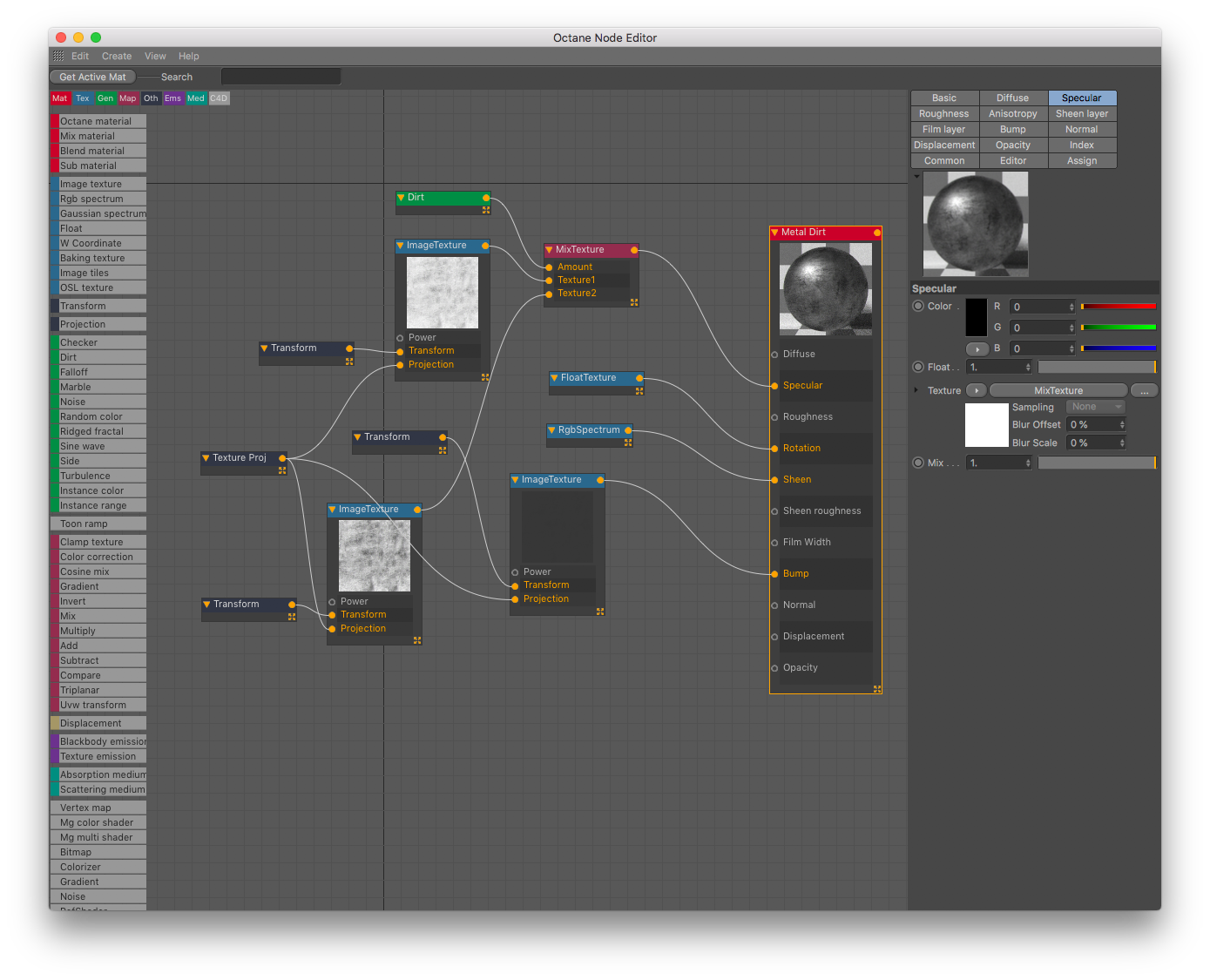Click the red R channel slider
Image resolution: width=1210 pixels, height=980 pixels.
(x=1119, y=307)
